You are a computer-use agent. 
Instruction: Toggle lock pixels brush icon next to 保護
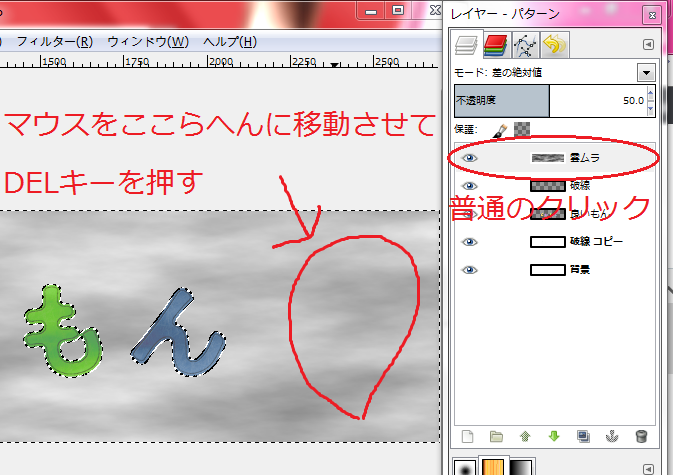500,130
